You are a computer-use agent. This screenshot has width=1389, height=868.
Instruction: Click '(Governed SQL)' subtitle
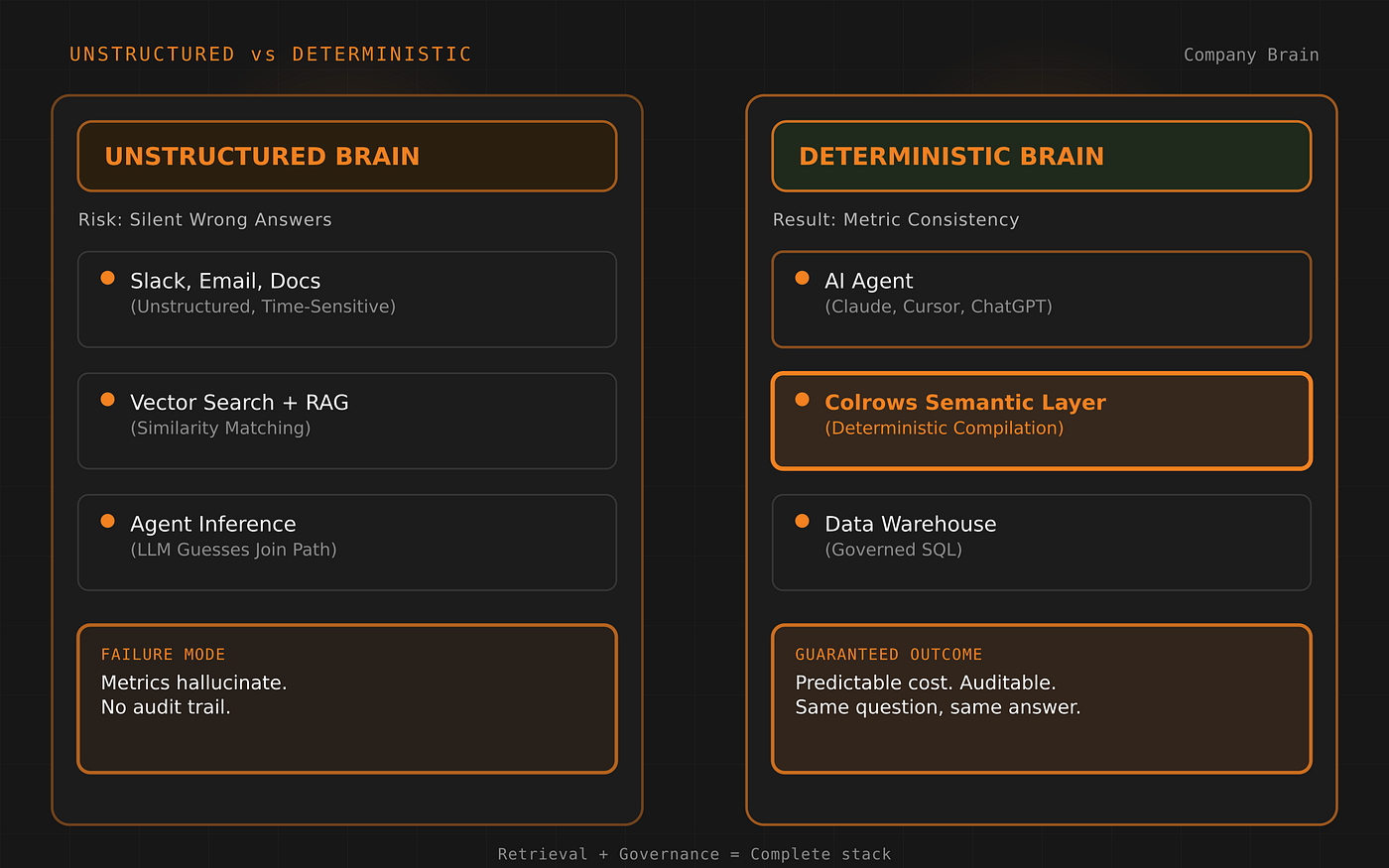point(894,550)
